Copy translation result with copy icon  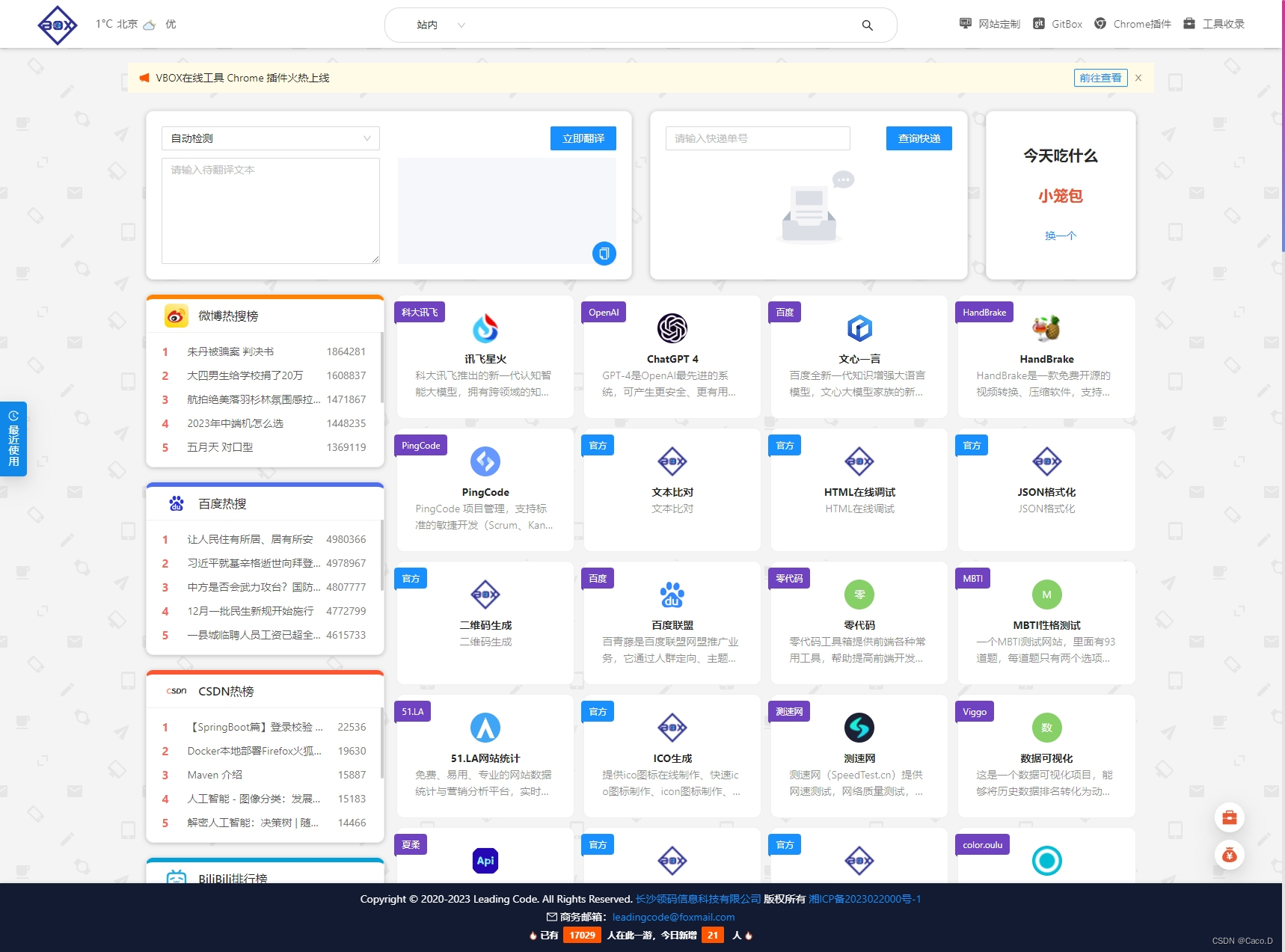pyautogui.click(x=604, y=254)
